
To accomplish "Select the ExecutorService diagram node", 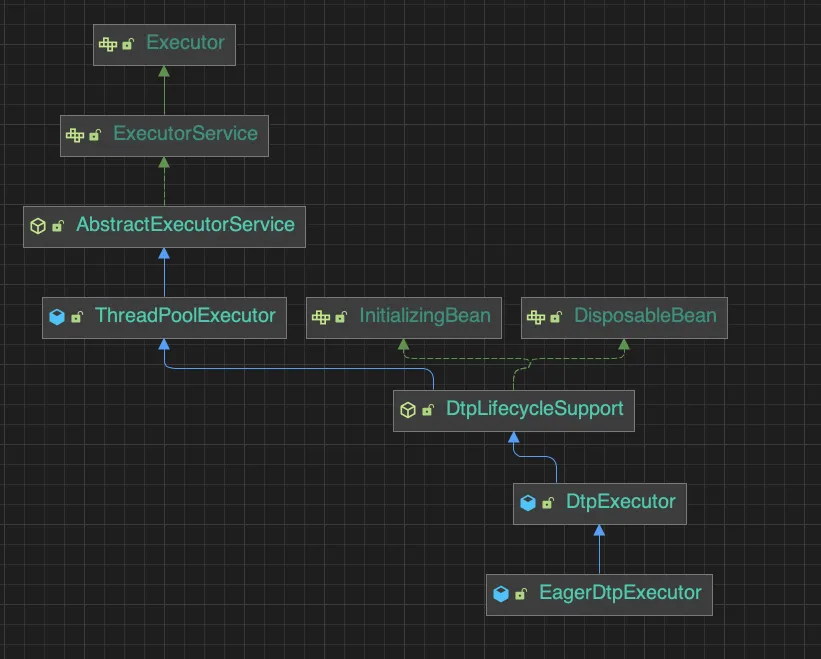I will [x=164, y=136].
